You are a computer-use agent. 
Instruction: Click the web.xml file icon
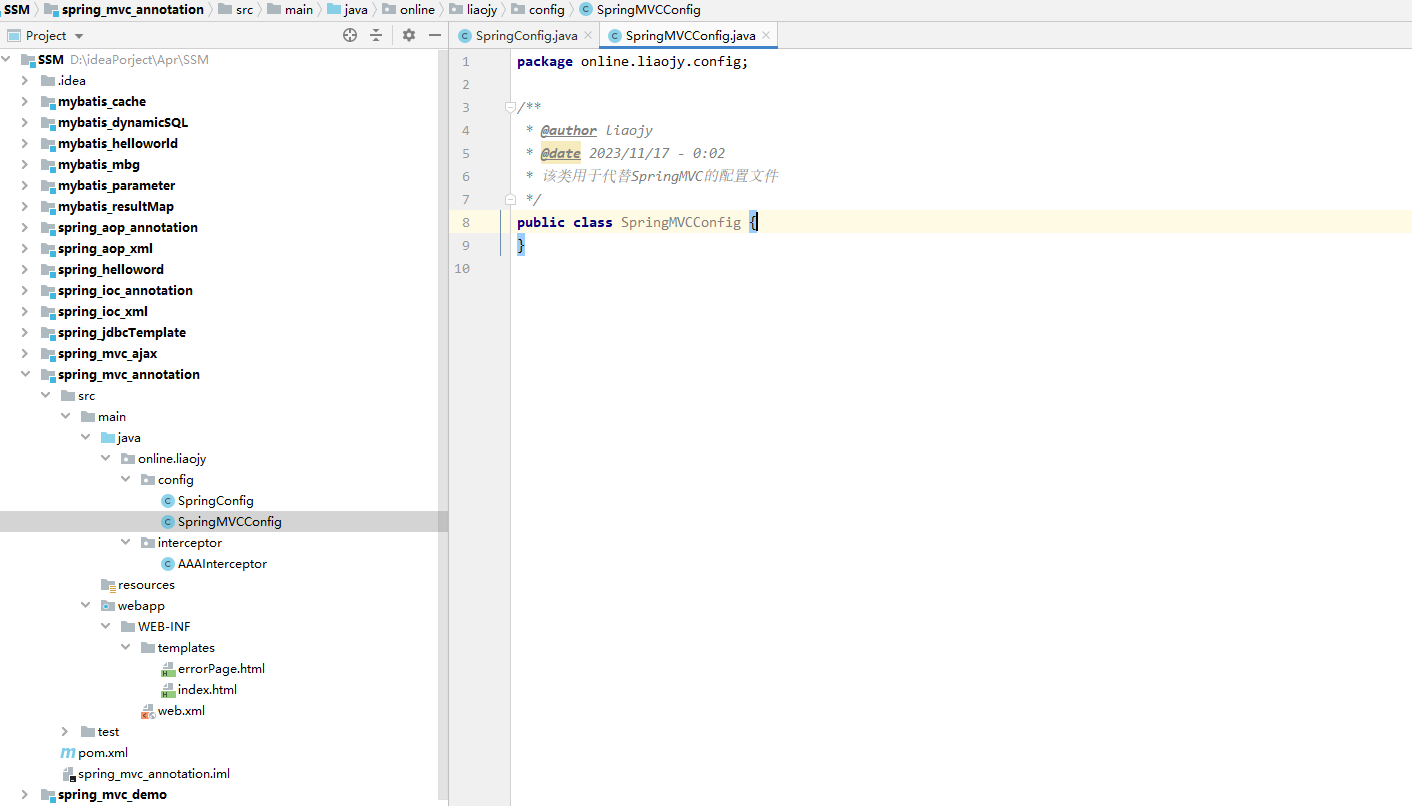tap(148, 711)
